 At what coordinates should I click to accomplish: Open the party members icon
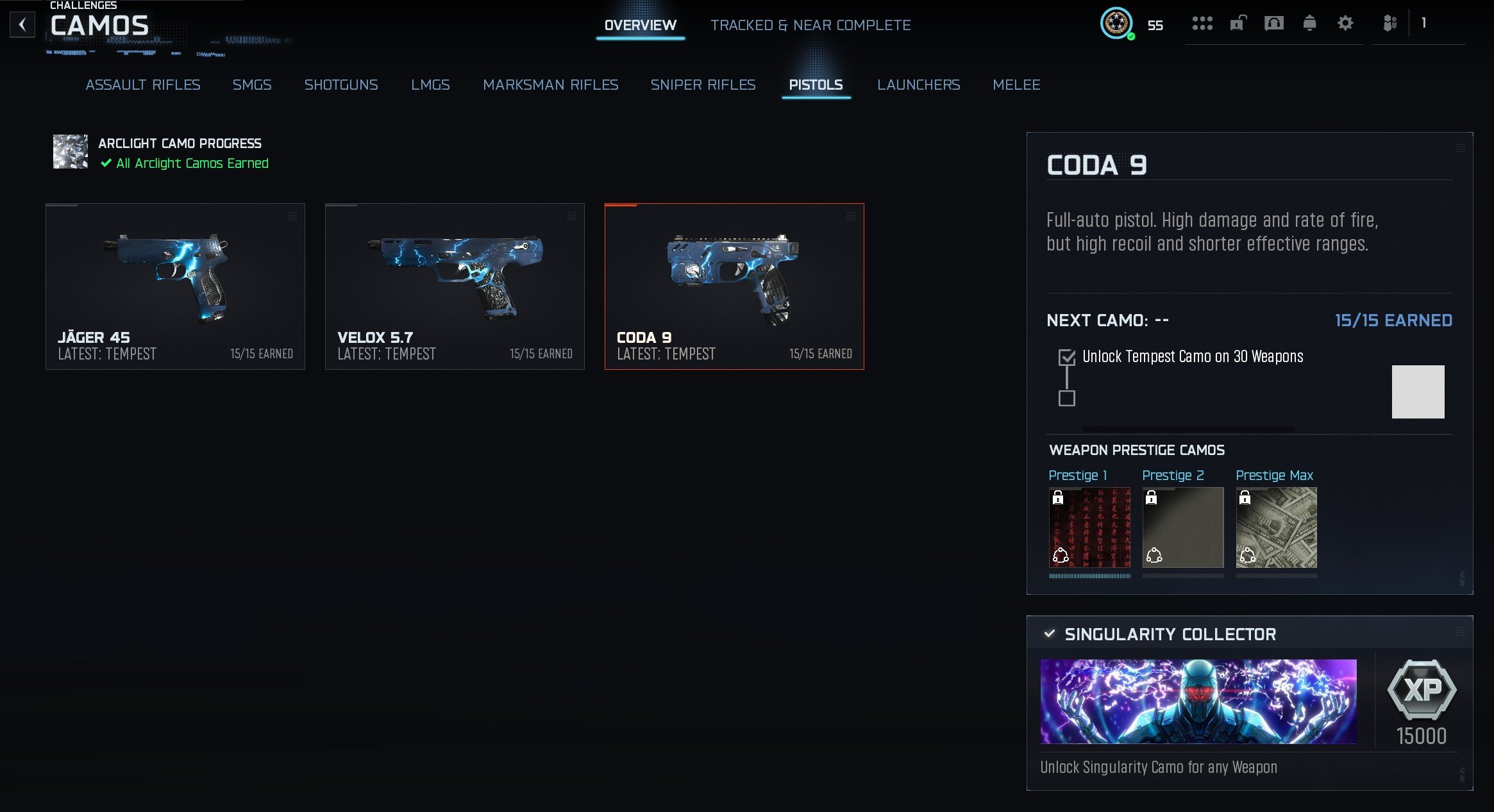tap(1389, 24)
